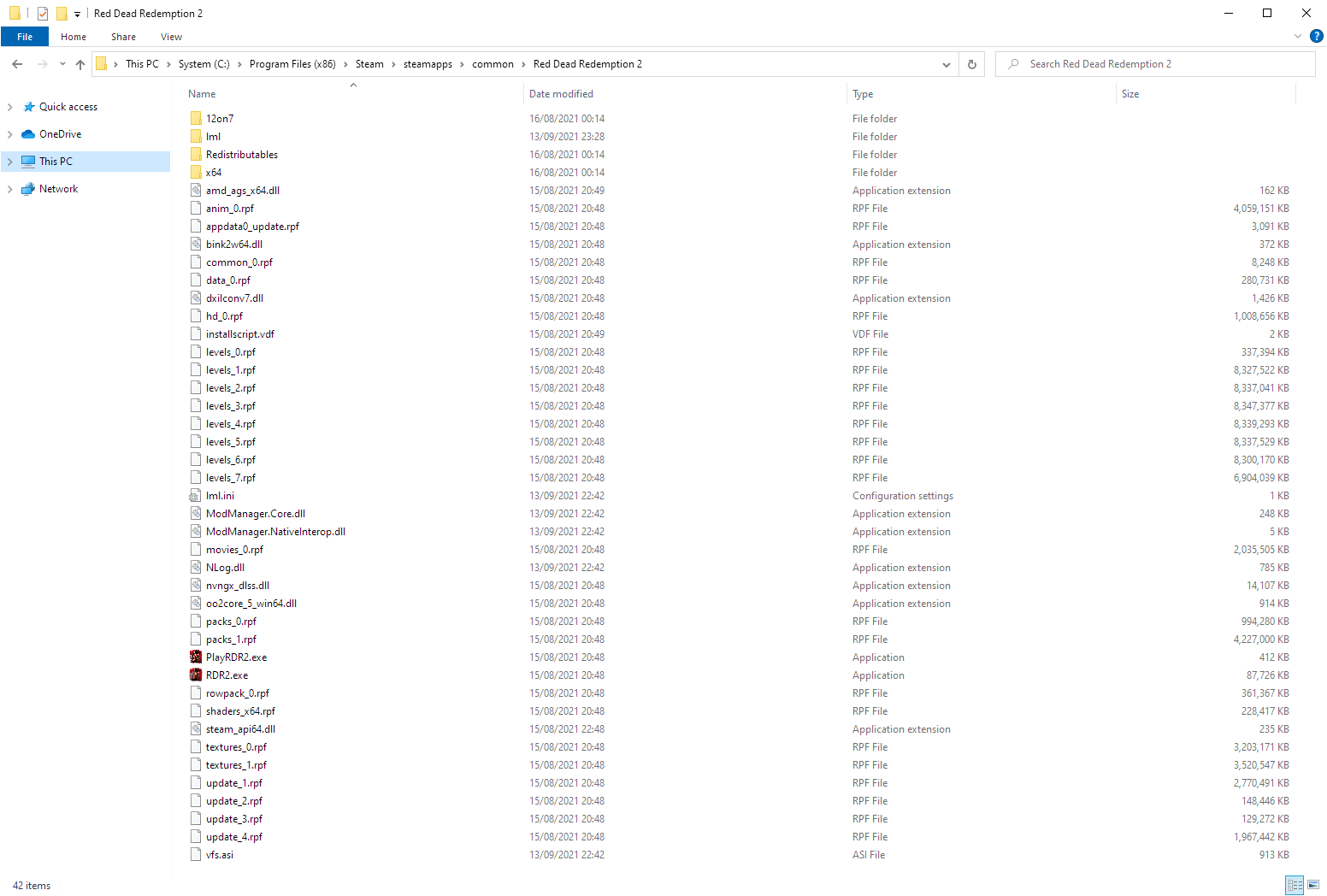Image resolution: width=1327 pixels, height=896 pixels.
Task: Go up one folder level
Action: tap(80, 64)
